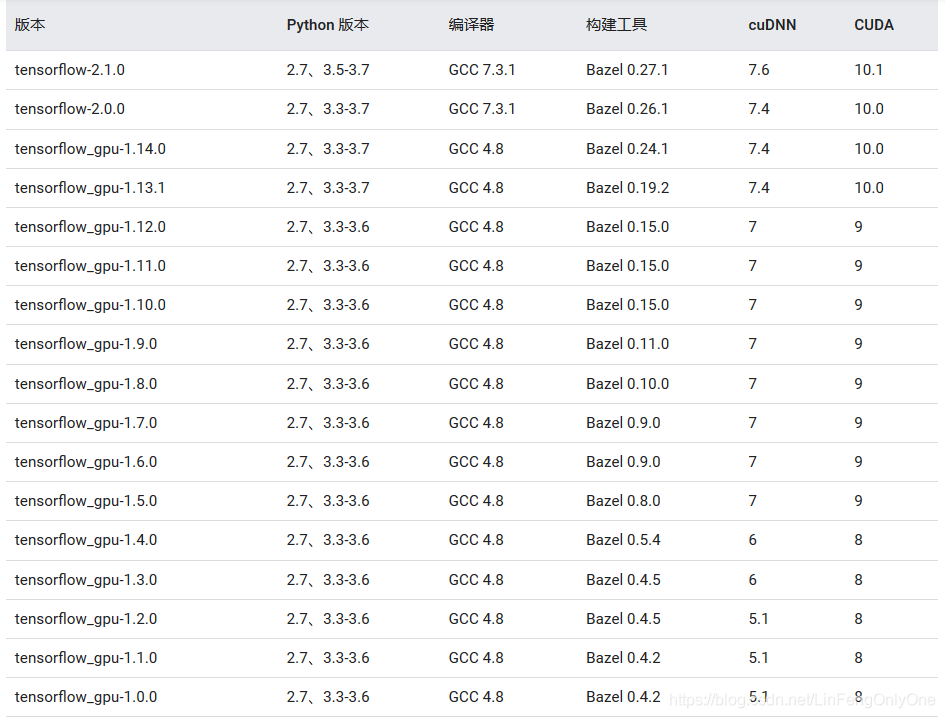This screenshot has height=718, width=945.
Task: Select the tensorflow_gpu-1.14.0 cell
Action: 90,149
